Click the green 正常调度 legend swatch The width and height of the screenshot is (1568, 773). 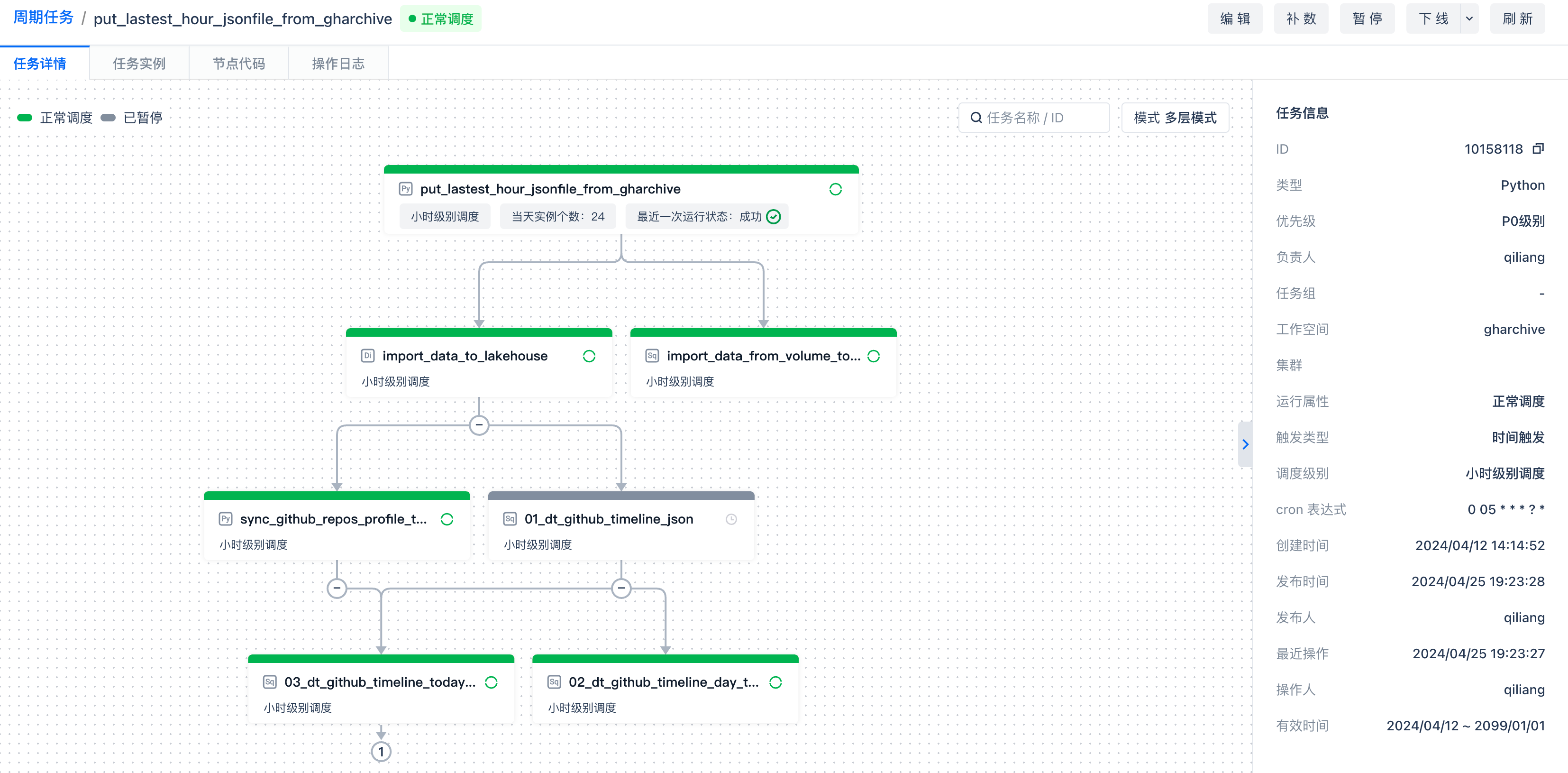[25, 118]
